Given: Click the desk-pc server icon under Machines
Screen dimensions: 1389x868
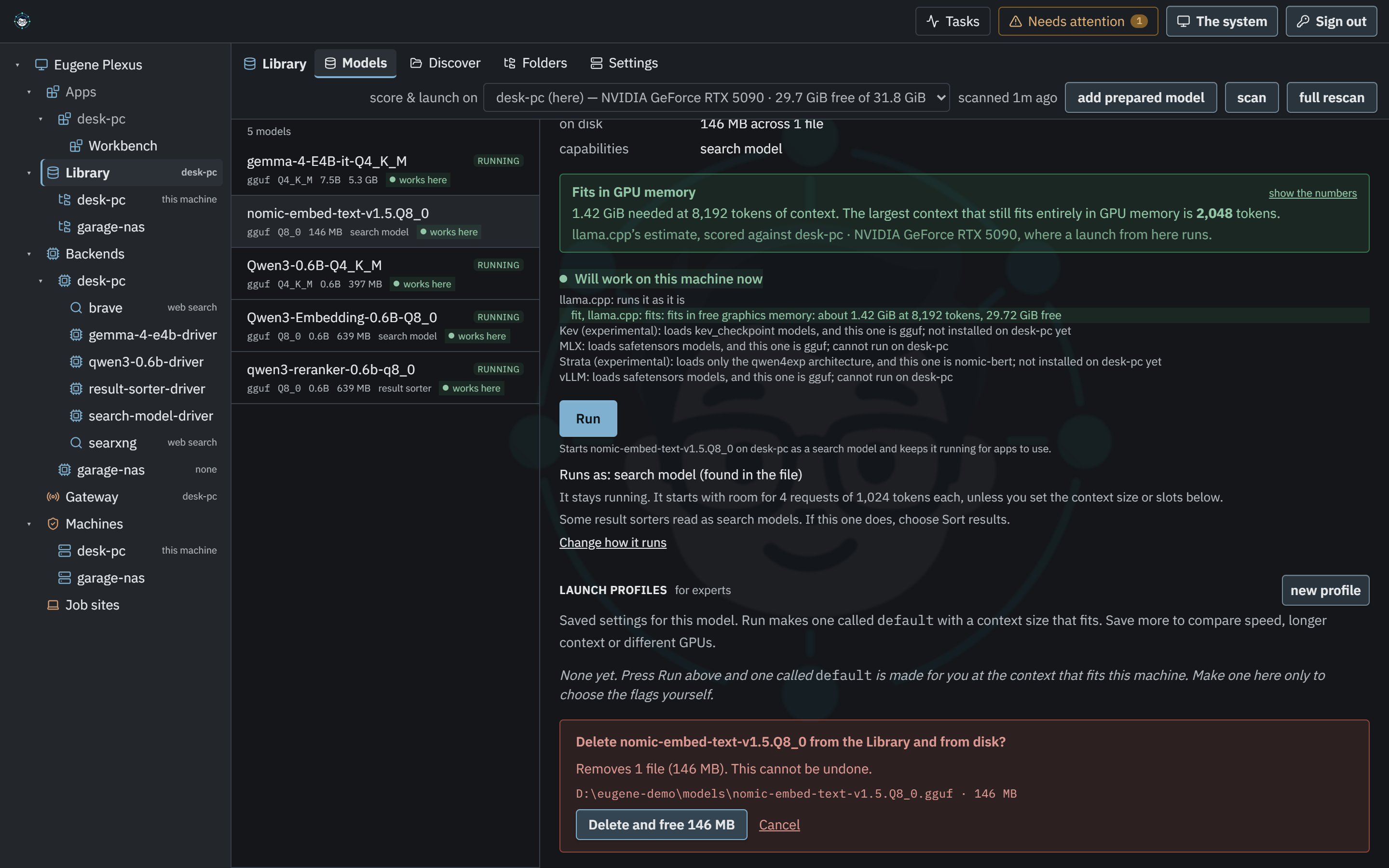Looking at the screenshot, I should [64, 551].
